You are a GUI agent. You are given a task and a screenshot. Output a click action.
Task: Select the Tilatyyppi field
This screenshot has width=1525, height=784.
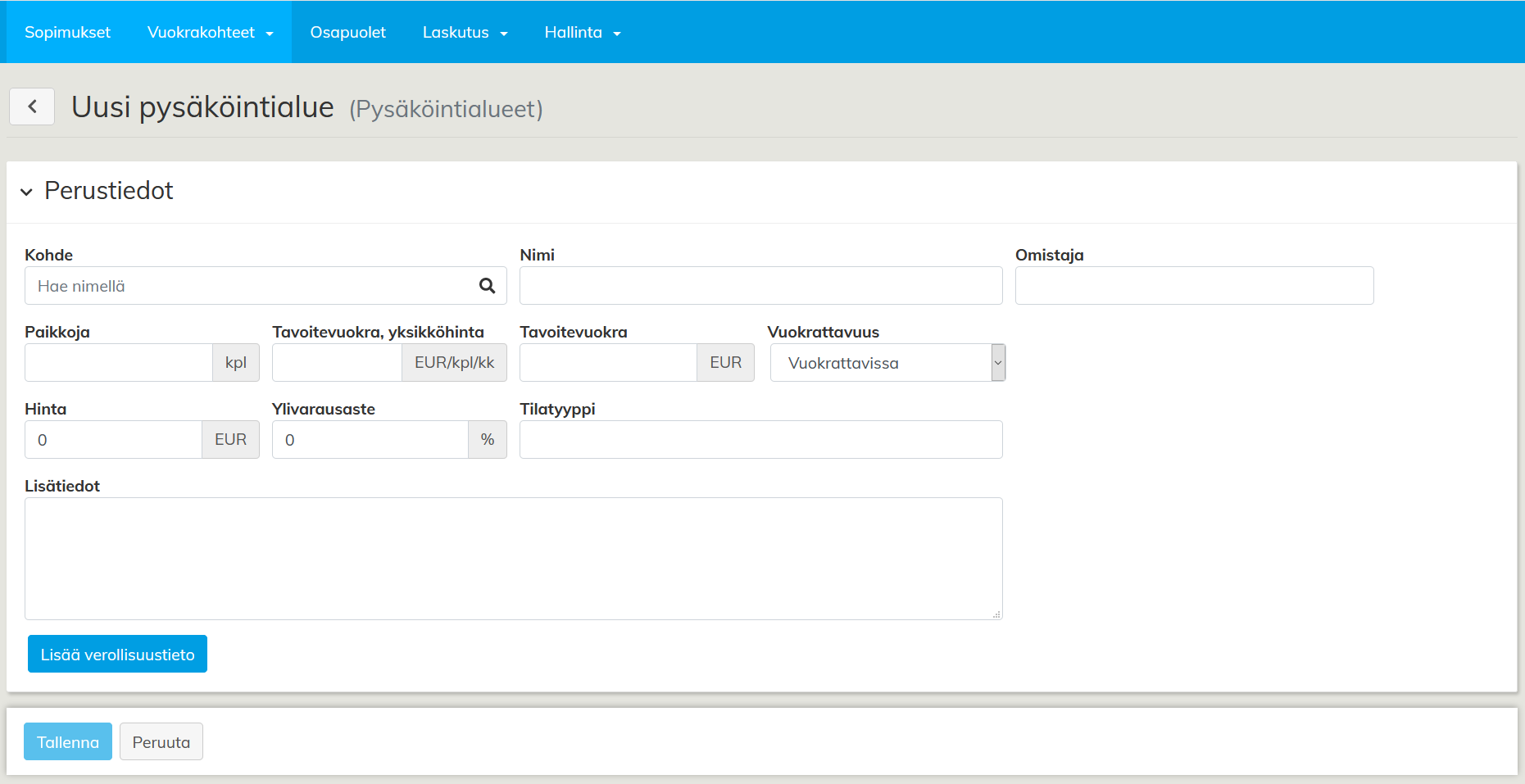(x=760, y=440)
